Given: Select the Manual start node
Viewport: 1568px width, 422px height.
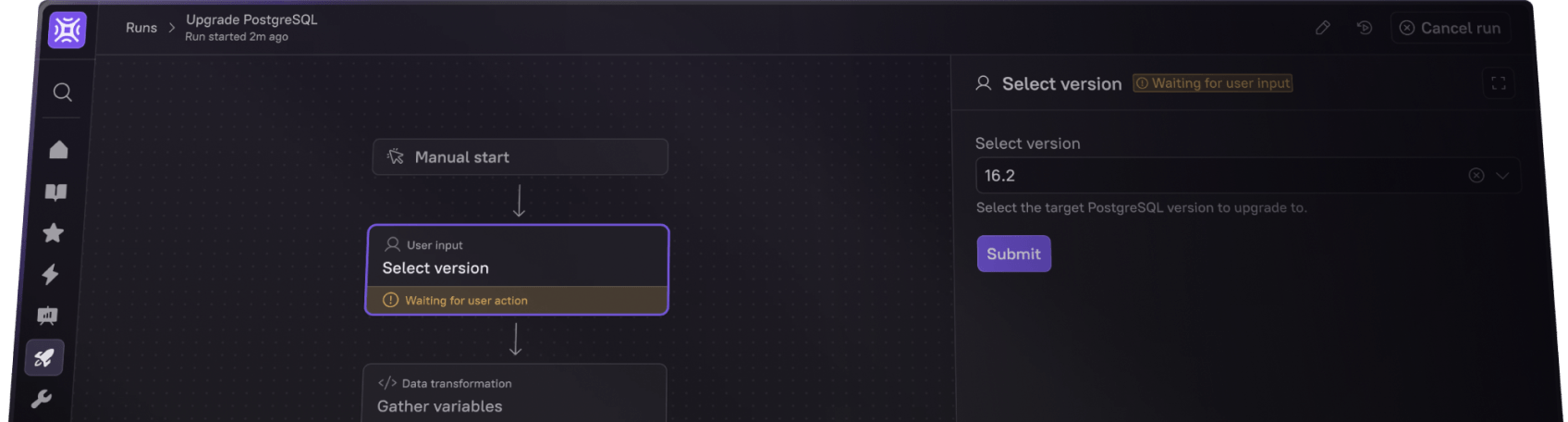Looking at the screenshot, I should click(520, 157).
